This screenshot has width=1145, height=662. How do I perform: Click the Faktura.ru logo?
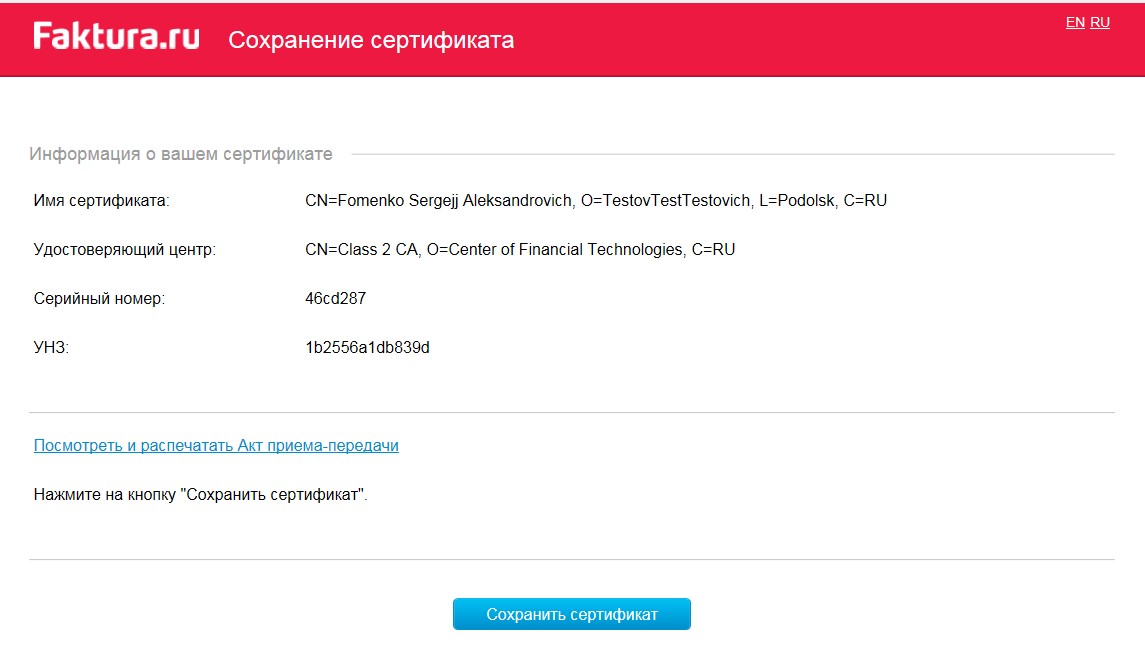pyautogui.click(x=116, y=36)
